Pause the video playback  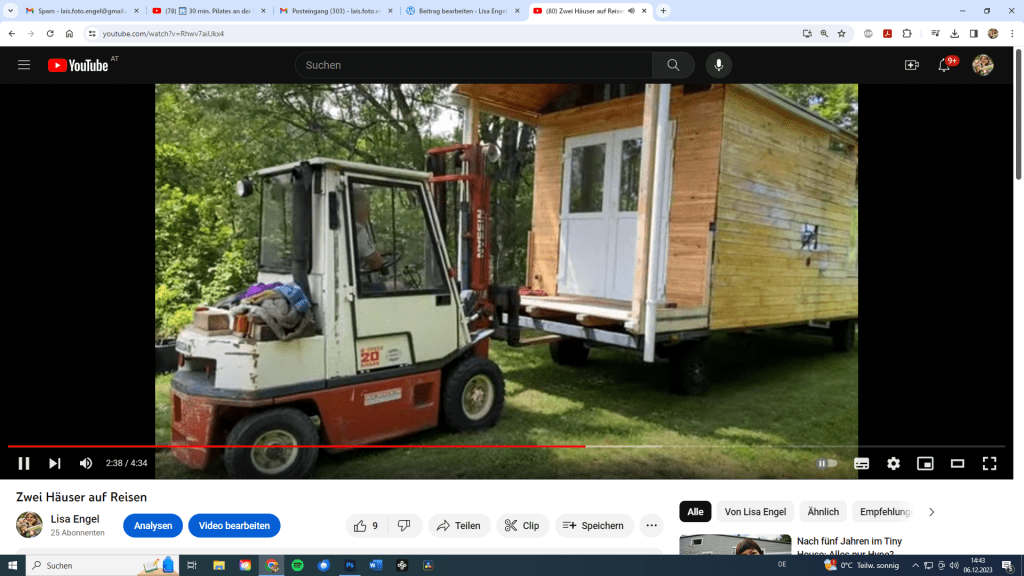click(24, 463)
